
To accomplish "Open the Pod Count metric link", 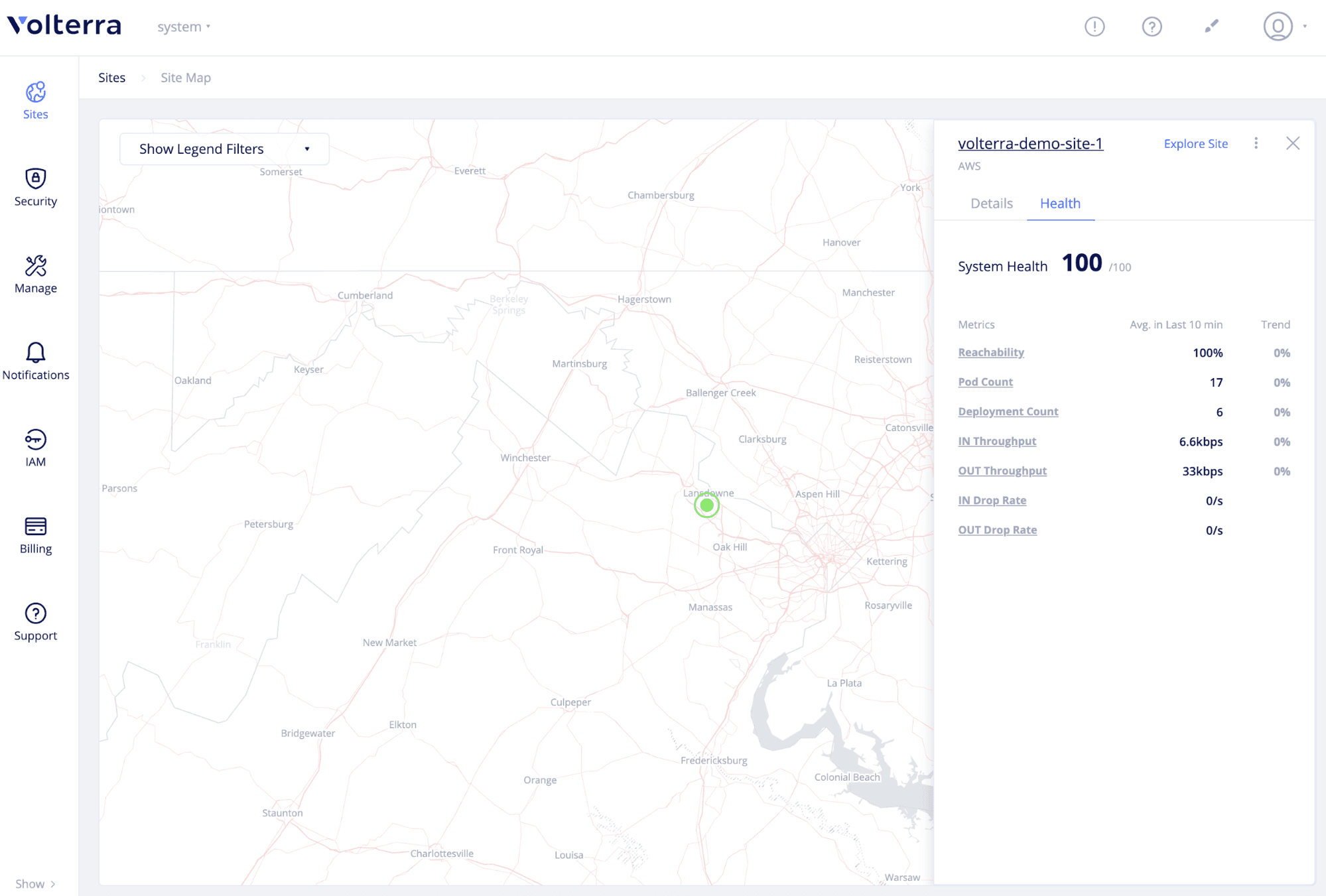I will 985,382.
